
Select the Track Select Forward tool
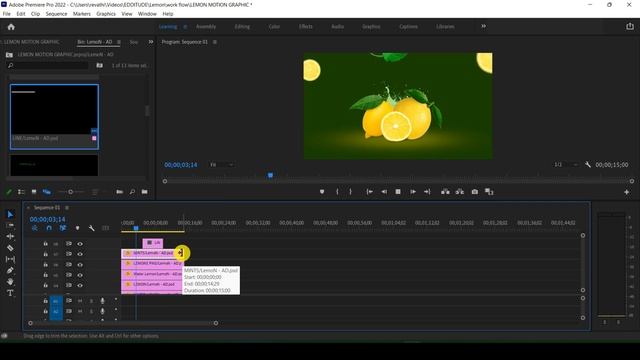10,225
